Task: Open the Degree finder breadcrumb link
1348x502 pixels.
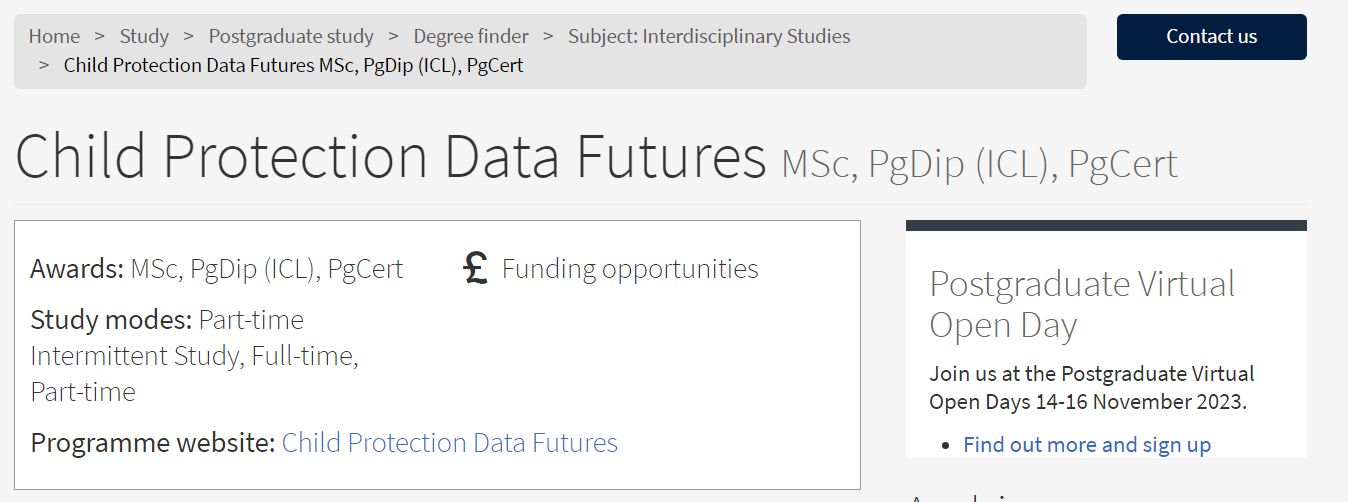Action: click(471, 36)
